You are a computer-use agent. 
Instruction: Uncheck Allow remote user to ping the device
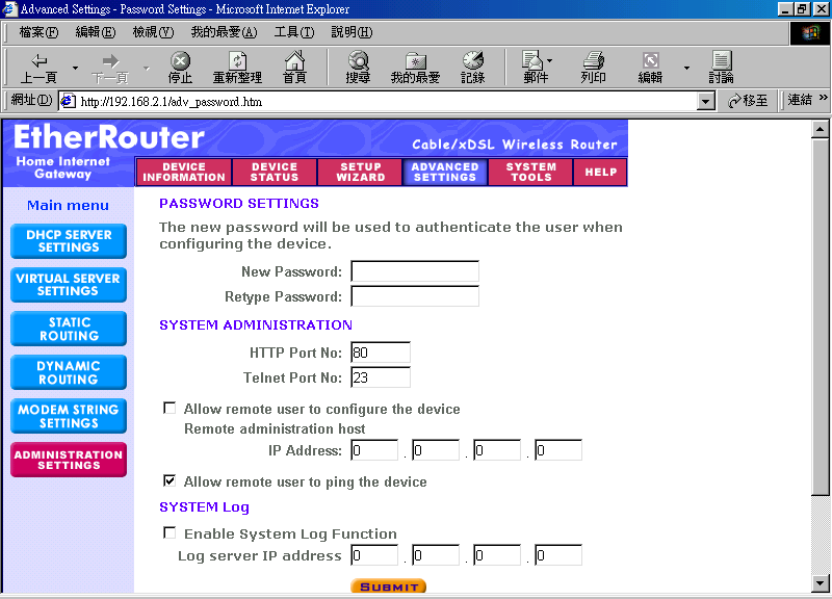pos(169,481)
